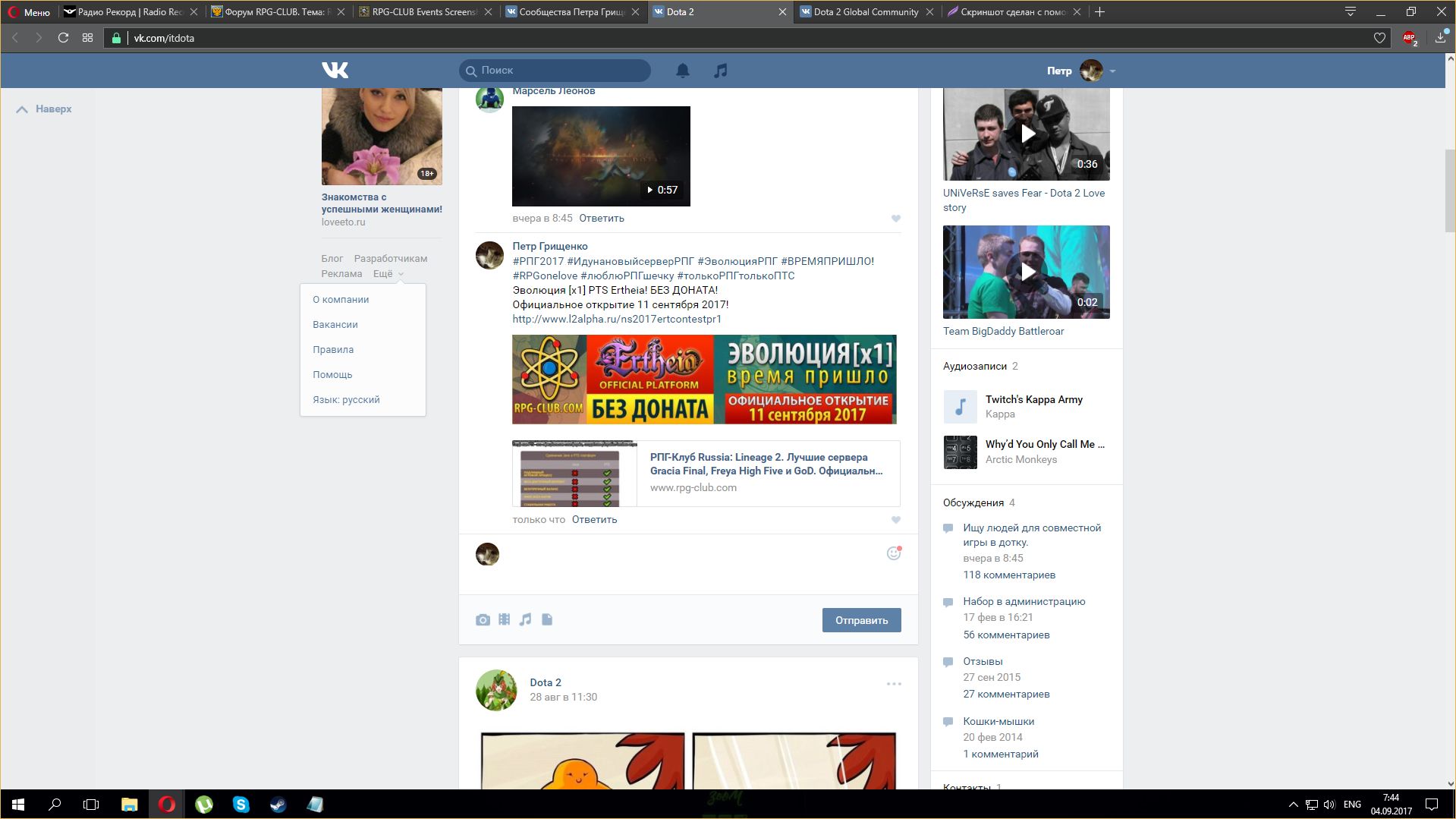
Task: Select О компании menu entry
Action: pyautogui.click(x=341, y=300)
